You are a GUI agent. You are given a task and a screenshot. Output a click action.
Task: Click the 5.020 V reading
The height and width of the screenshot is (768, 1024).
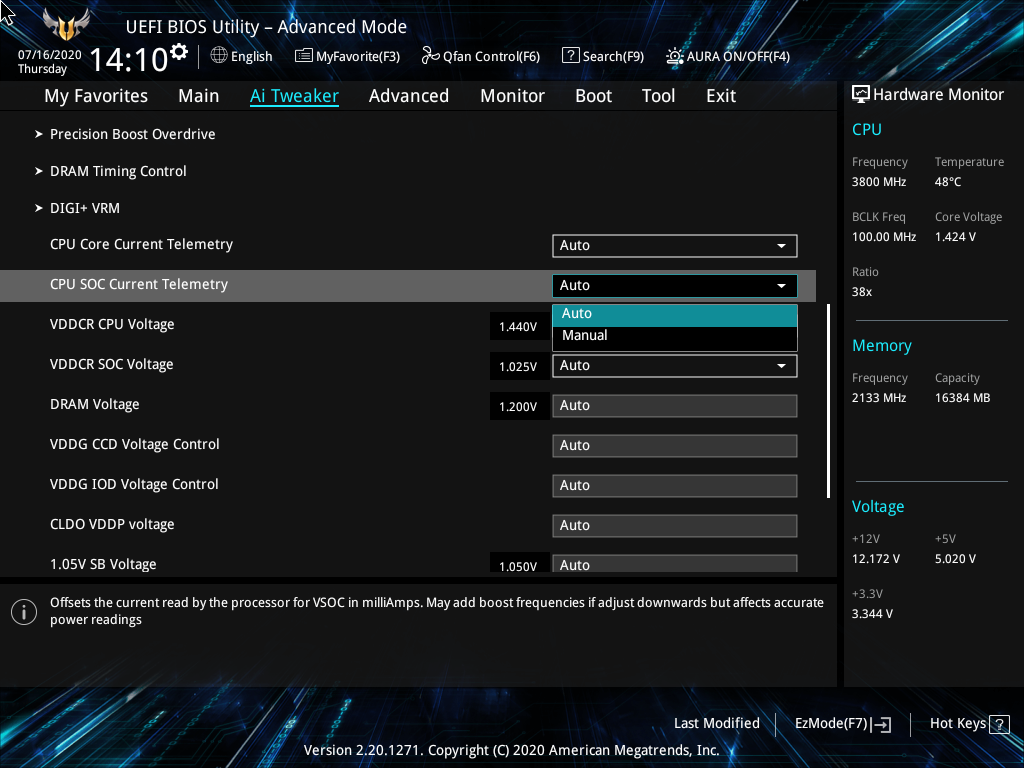(x=955, y=559)
